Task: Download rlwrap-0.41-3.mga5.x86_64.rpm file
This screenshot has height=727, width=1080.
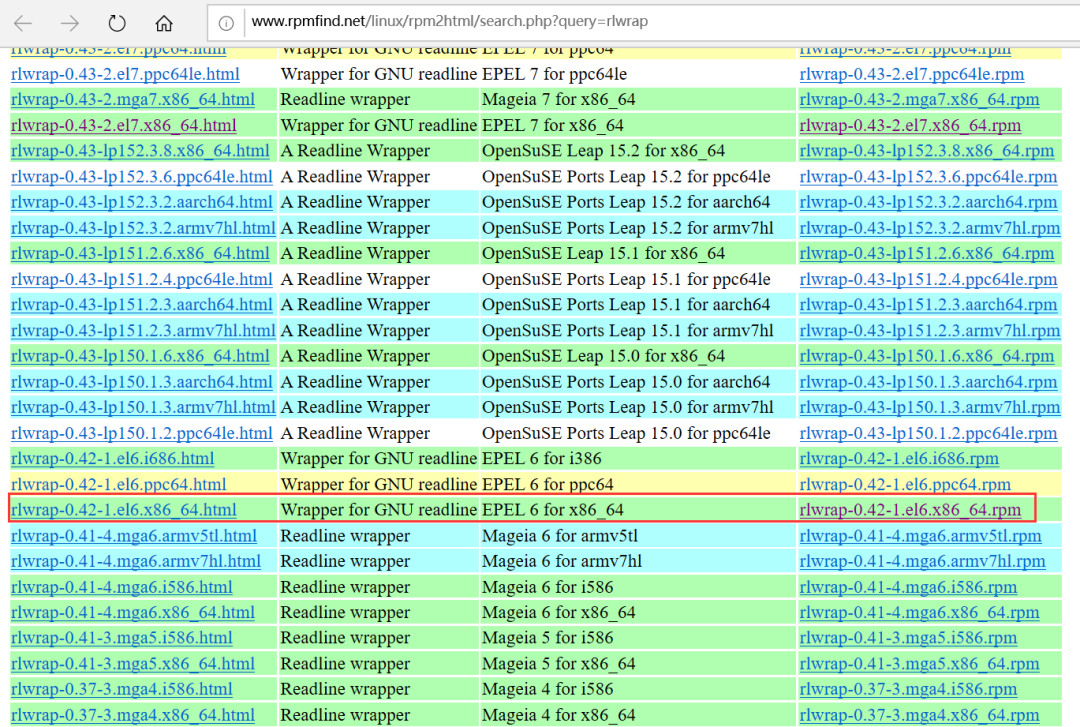Action: coord(919,664)
